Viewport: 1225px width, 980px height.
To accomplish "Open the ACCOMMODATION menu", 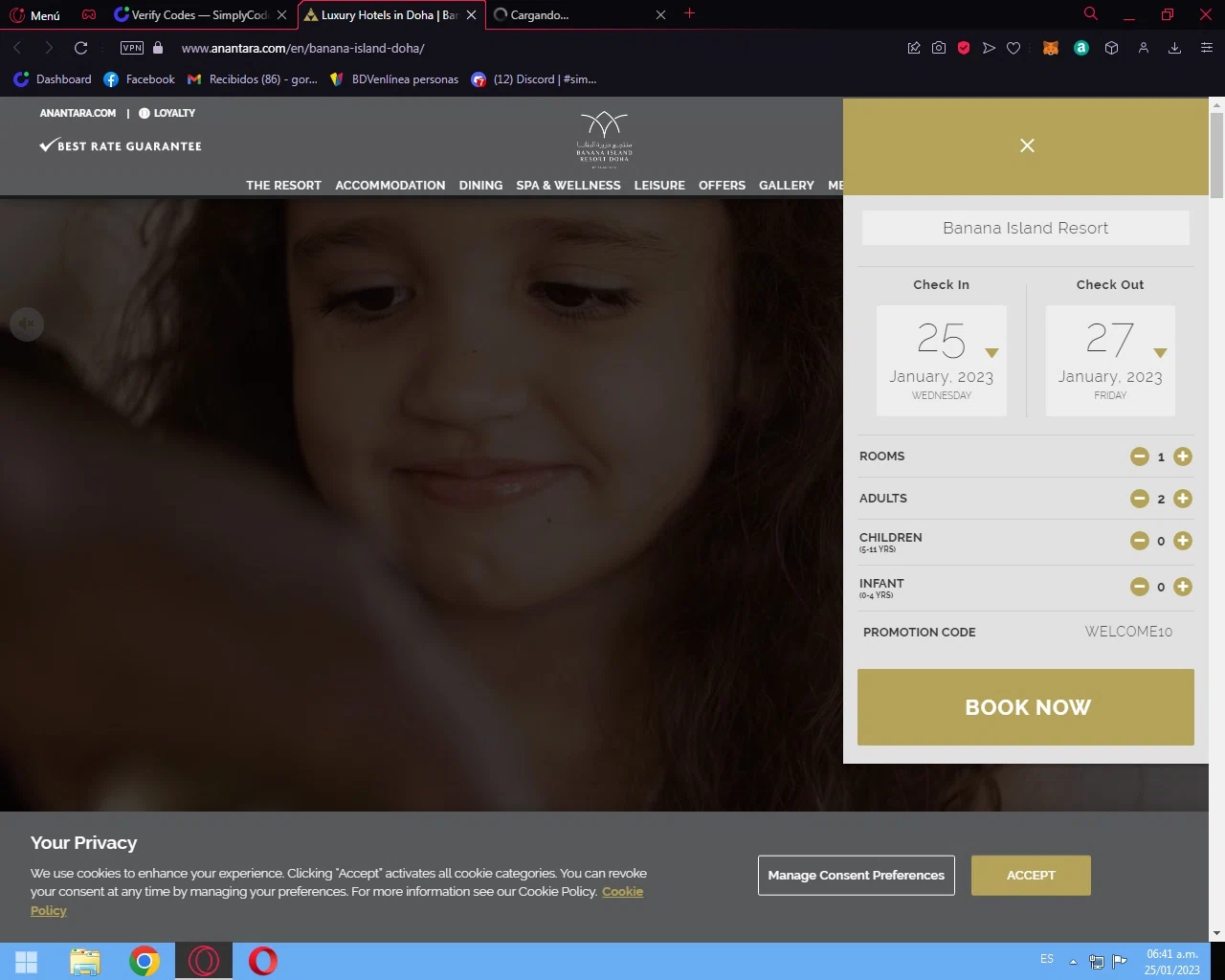I will point(390,186).
